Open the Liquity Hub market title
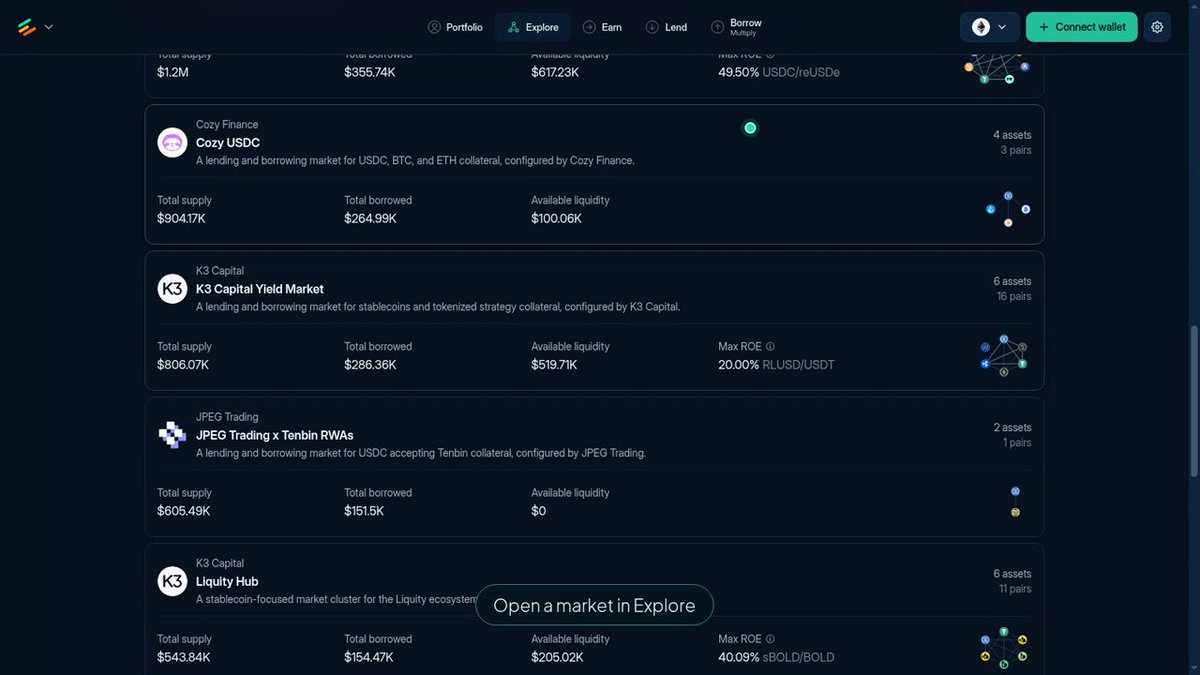The height and width of the screenshot is (675, 1200). tap(227, 581)
